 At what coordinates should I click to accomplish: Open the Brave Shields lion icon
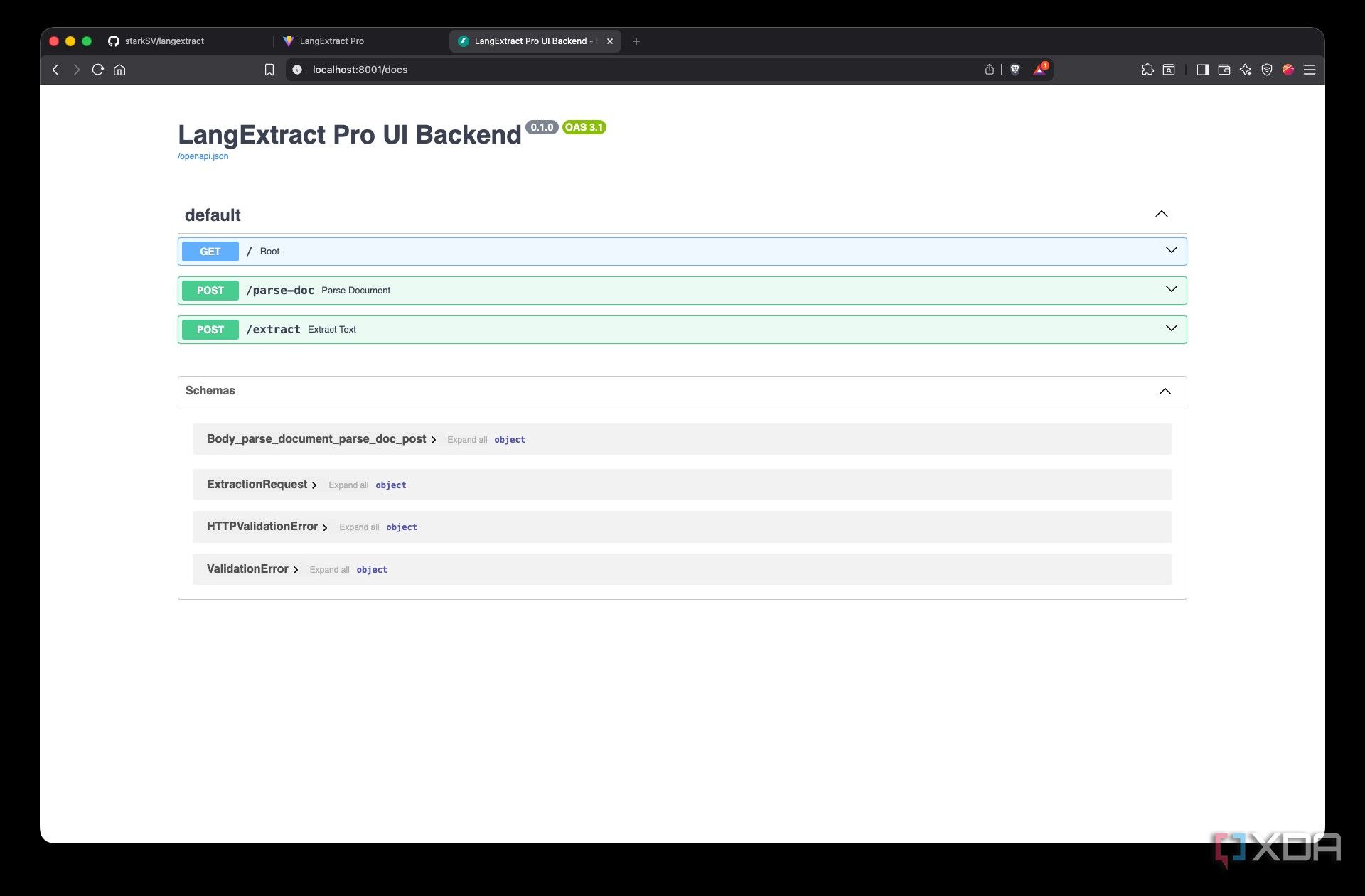(x=1015, y=70)
